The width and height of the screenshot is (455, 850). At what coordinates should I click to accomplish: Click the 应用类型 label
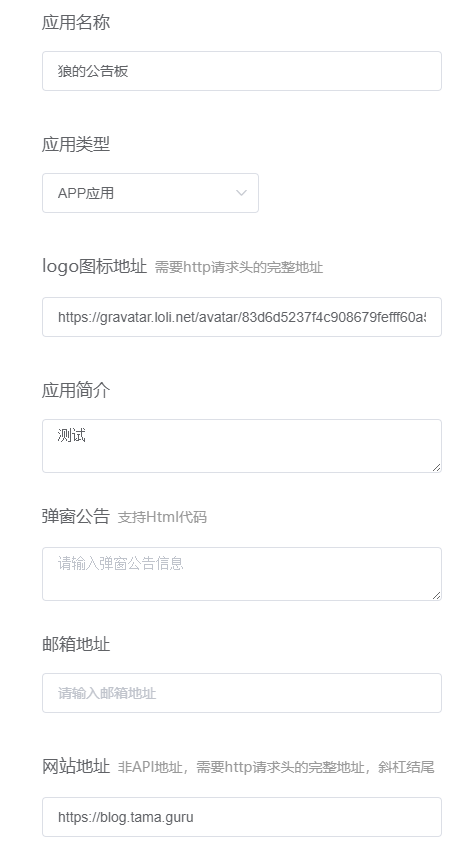76,144
